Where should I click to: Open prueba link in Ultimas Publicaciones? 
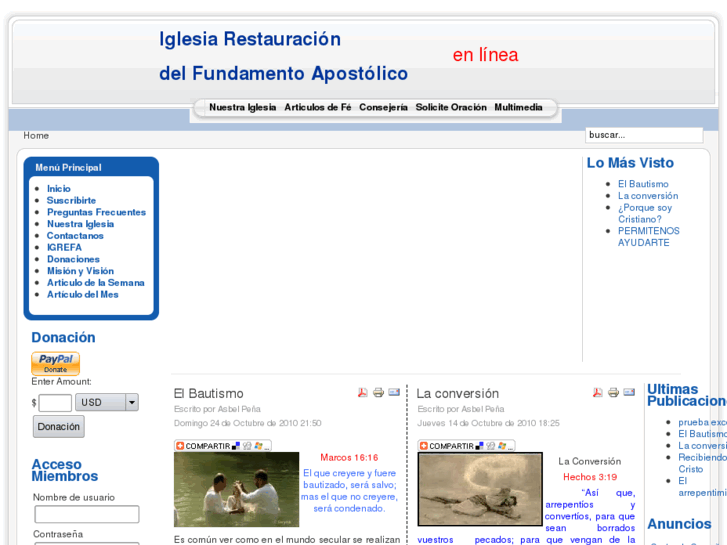(702, 422)
